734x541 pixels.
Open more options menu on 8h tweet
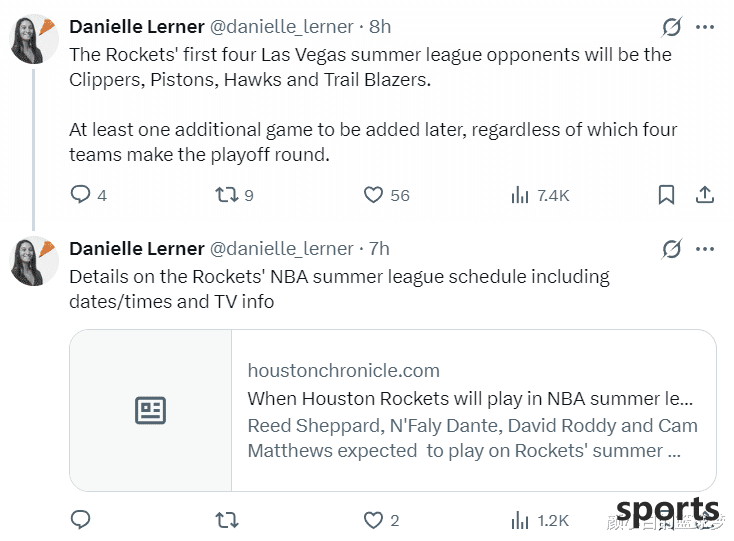[x=705, y=27]
